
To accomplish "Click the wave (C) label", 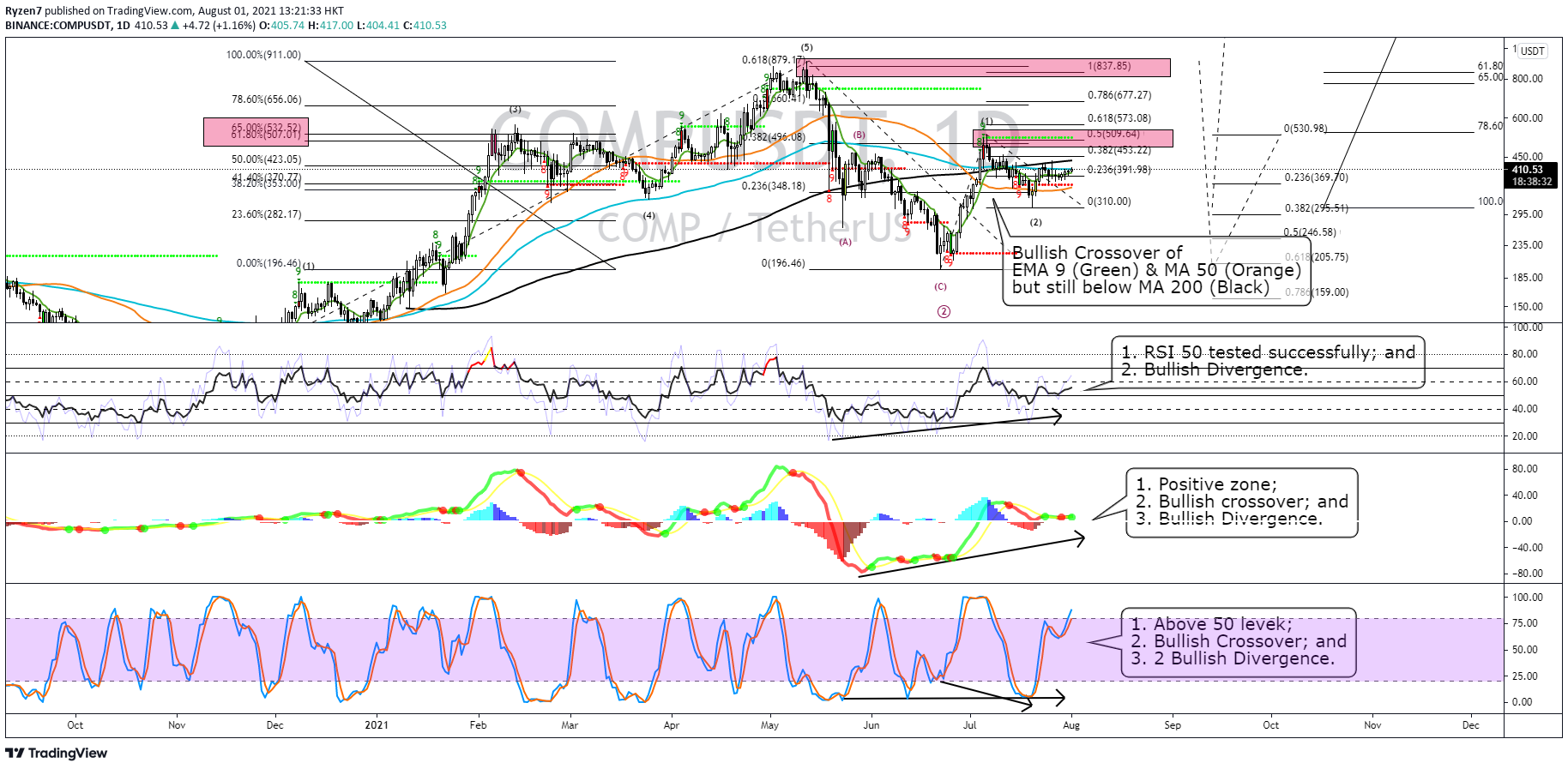I will coord(941,286).
